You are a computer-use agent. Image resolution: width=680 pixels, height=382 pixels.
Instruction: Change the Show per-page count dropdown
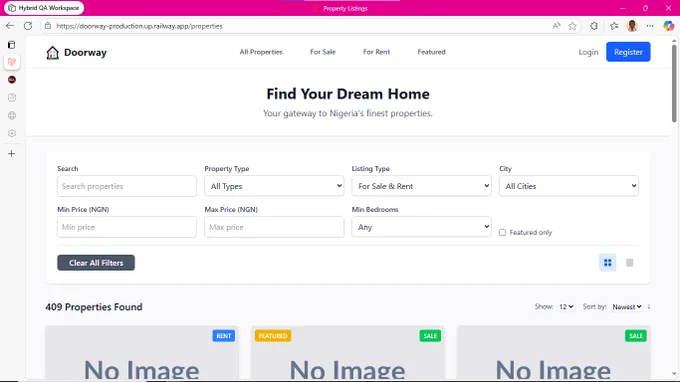tap(566, 307)
